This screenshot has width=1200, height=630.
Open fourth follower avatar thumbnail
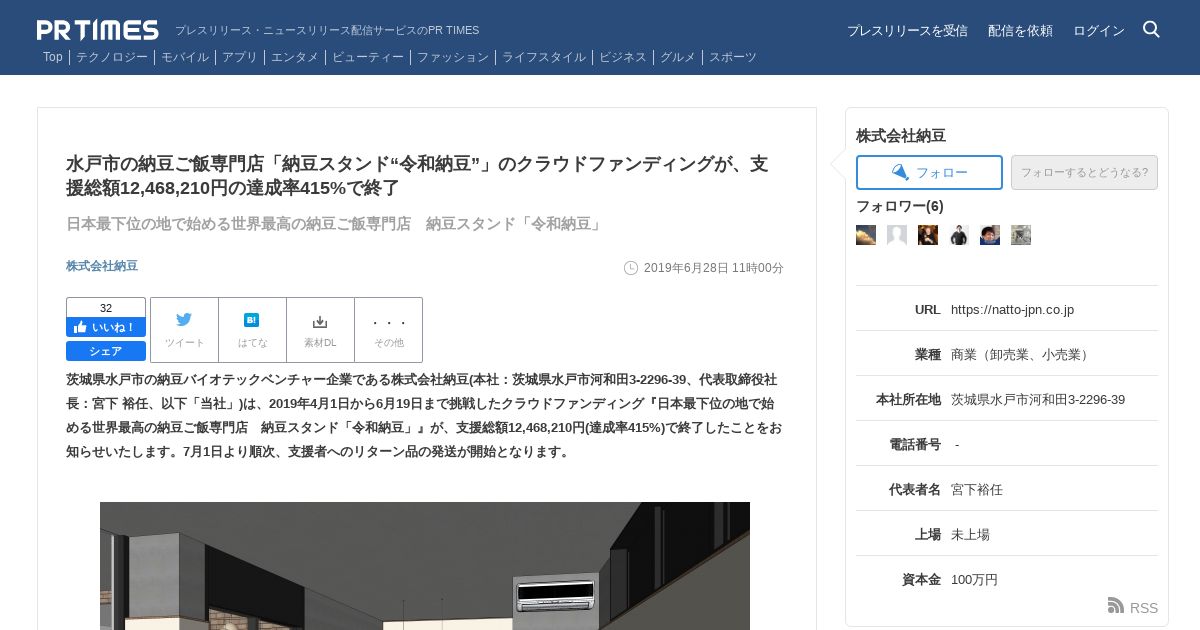(959, 235)
